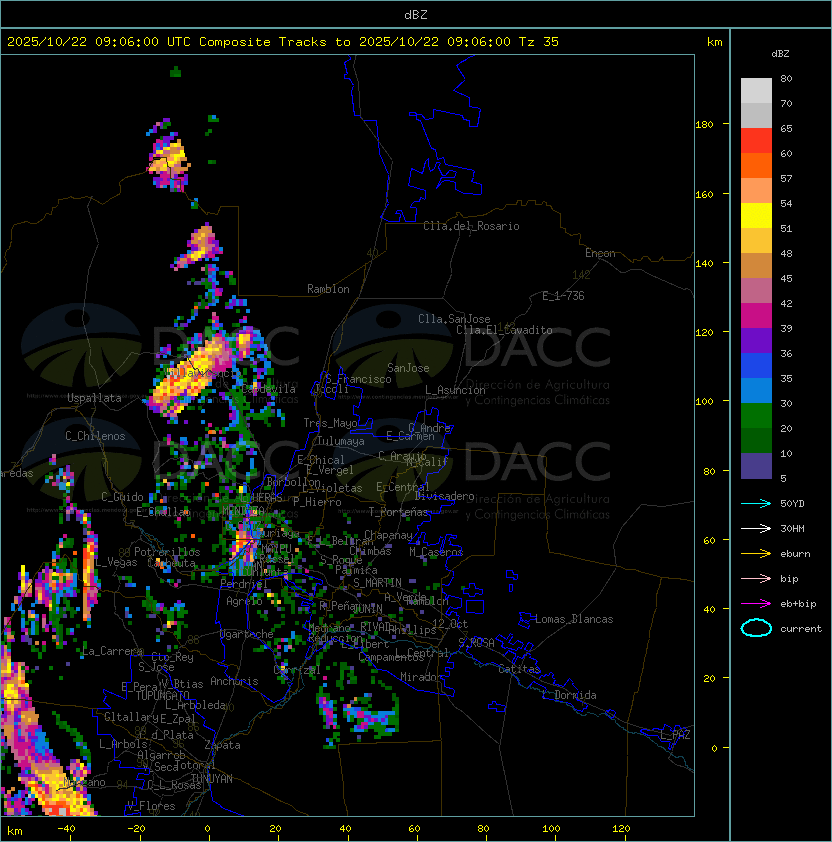Click the 100 km vertical axis tick label

click(x=704, y=401)
